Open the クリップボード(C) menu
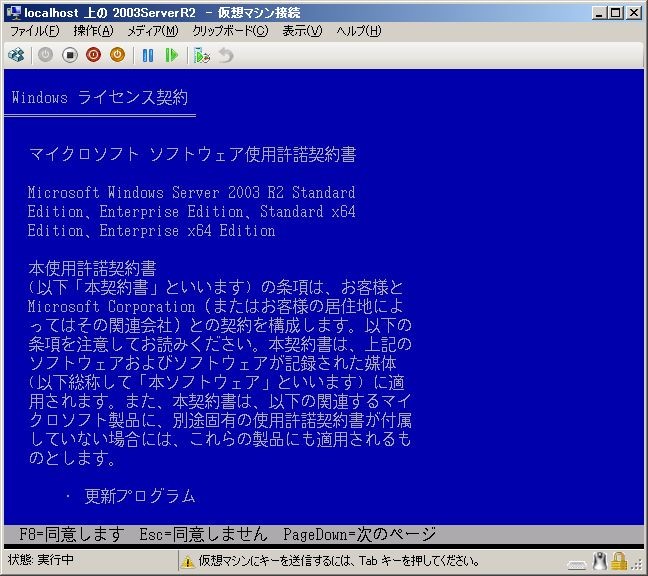This screenshot has width=648, height=576. (230, 31)
